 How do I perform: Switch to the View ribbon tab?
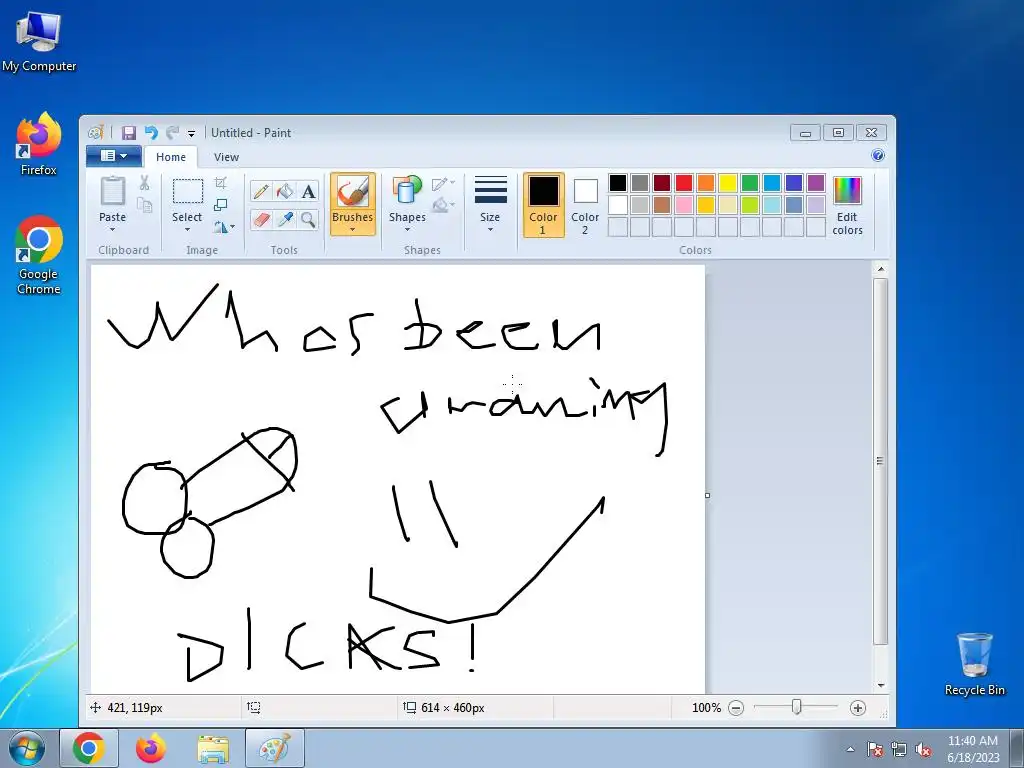click(x=227, y=157)
